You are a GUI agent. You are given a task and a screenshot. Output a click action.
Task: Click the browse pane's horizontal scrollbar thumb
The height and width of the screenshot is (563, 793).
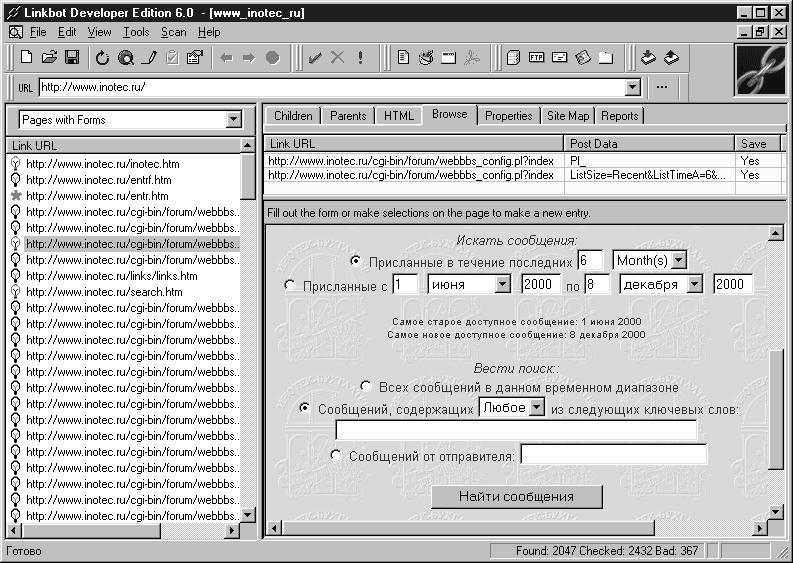tap(468, 528)
